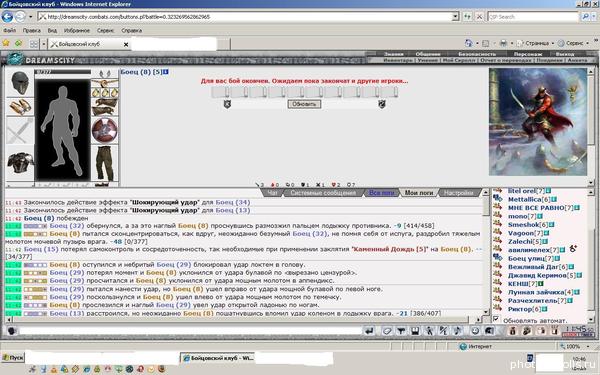Click the music note sound icon
The height and width of the screenshot is (375, 600).
(x=457, y=331)
